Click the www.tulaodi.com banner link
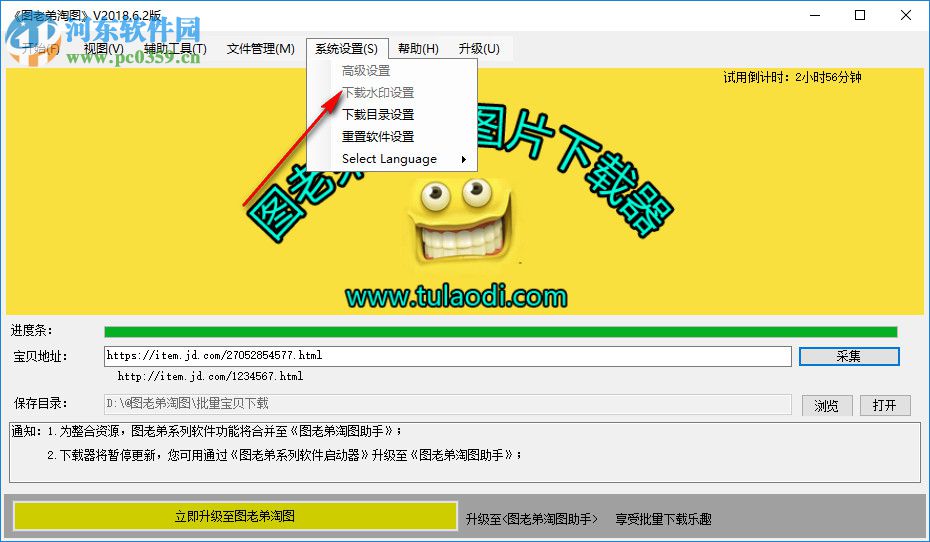The width and height of the screenshot is (930, 542). [456, 296]
